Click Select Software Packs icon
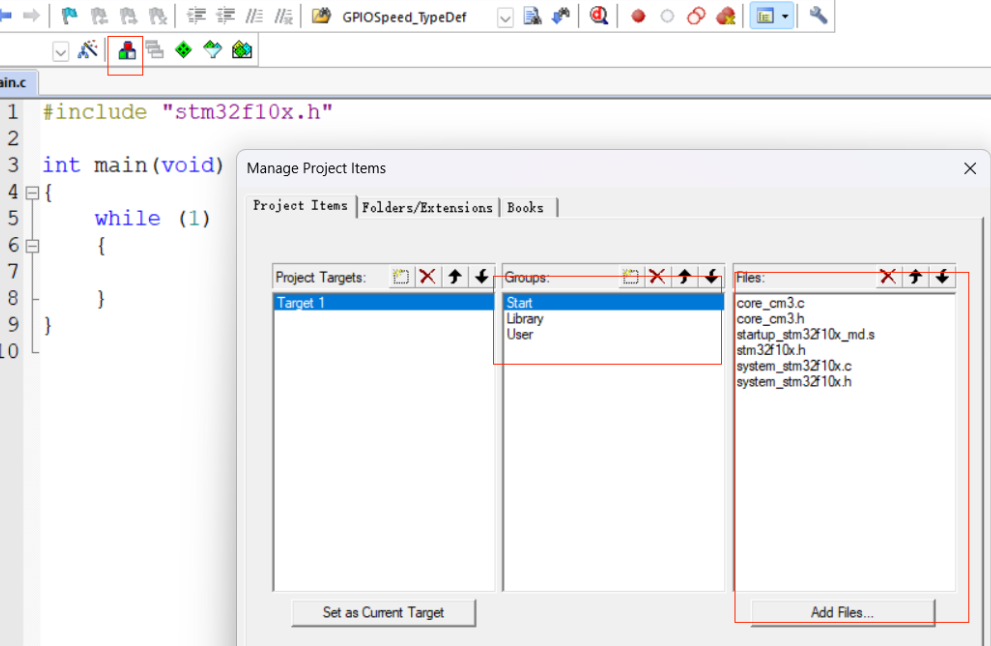The image size is (991, 646). (212, 49)
